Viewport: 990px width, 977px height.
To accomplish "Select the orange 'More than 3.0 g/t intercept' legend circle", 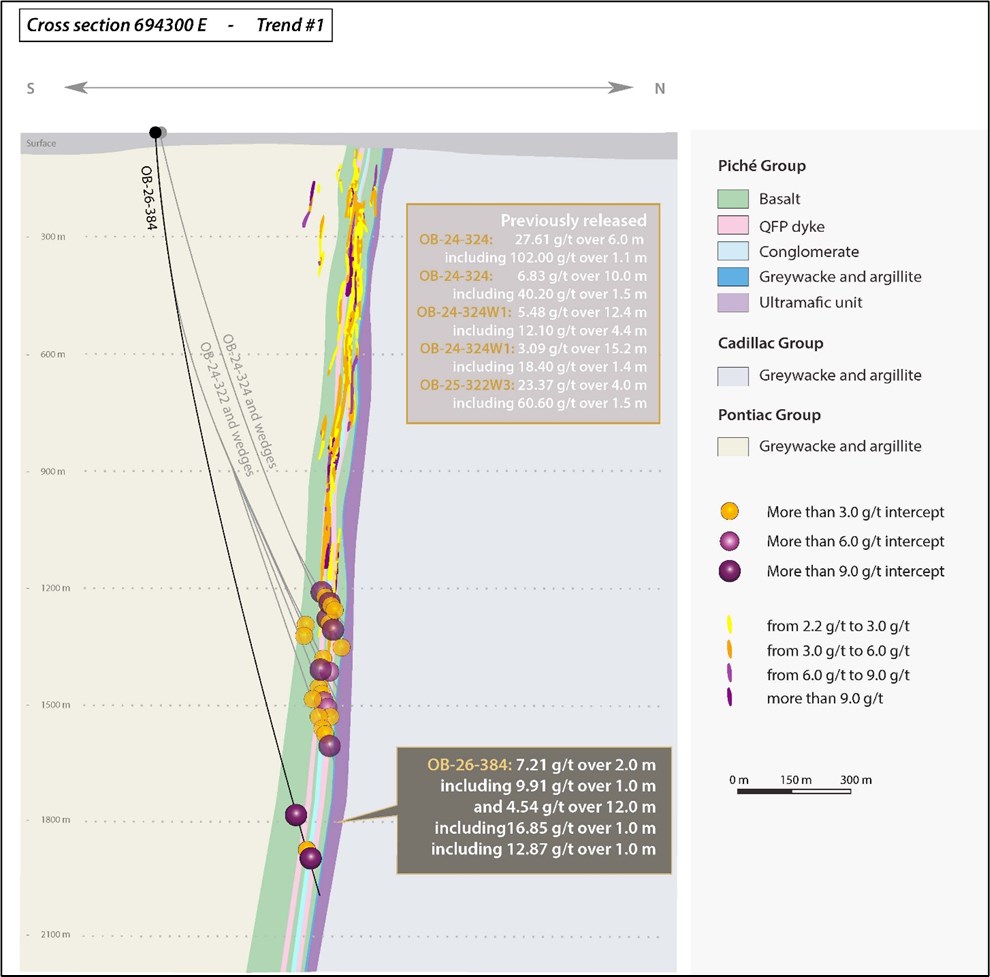I will 732,512.
